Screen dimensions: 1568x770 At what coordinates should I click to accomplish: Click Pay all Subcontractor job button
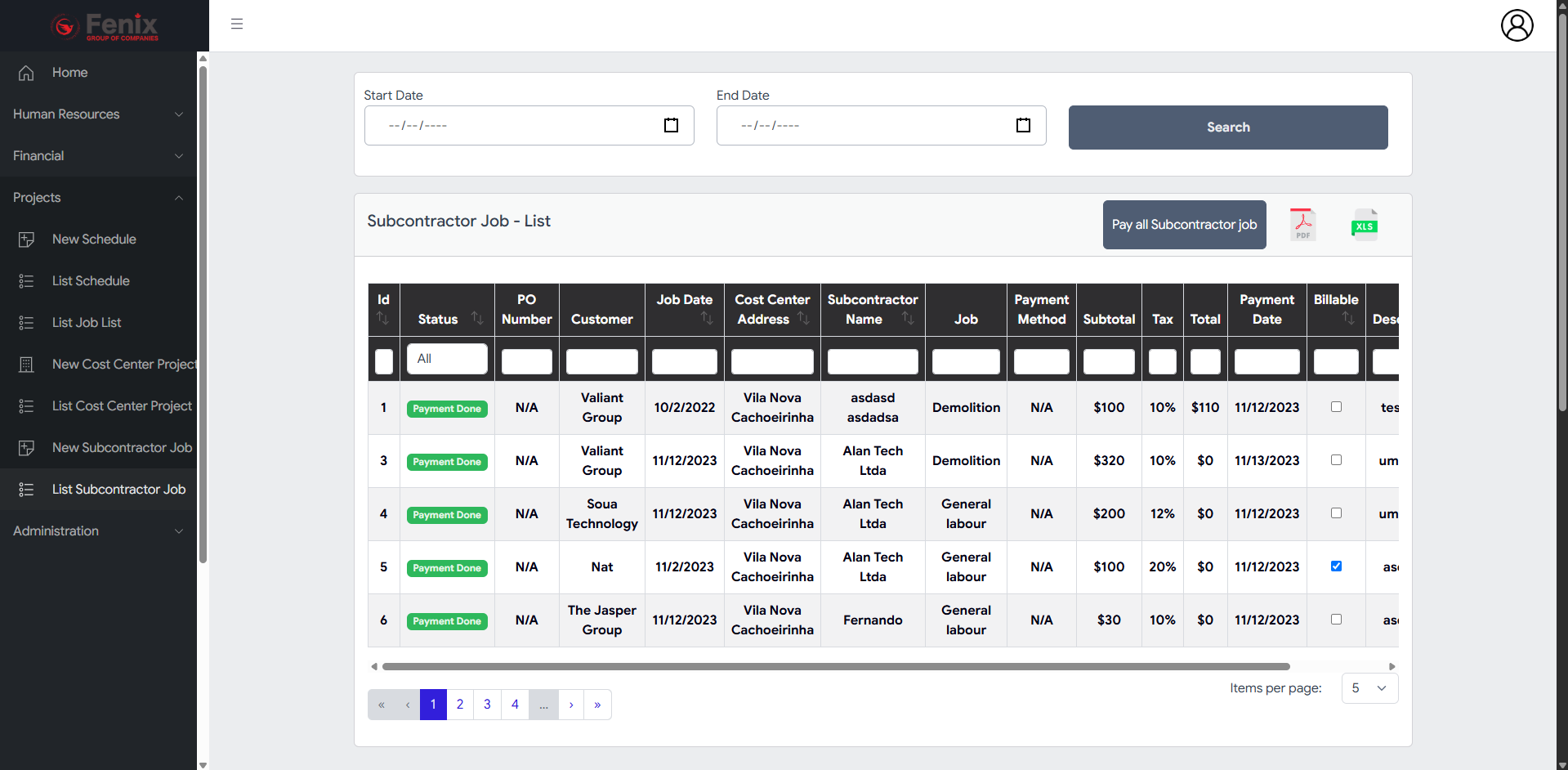coord(1184,225)
